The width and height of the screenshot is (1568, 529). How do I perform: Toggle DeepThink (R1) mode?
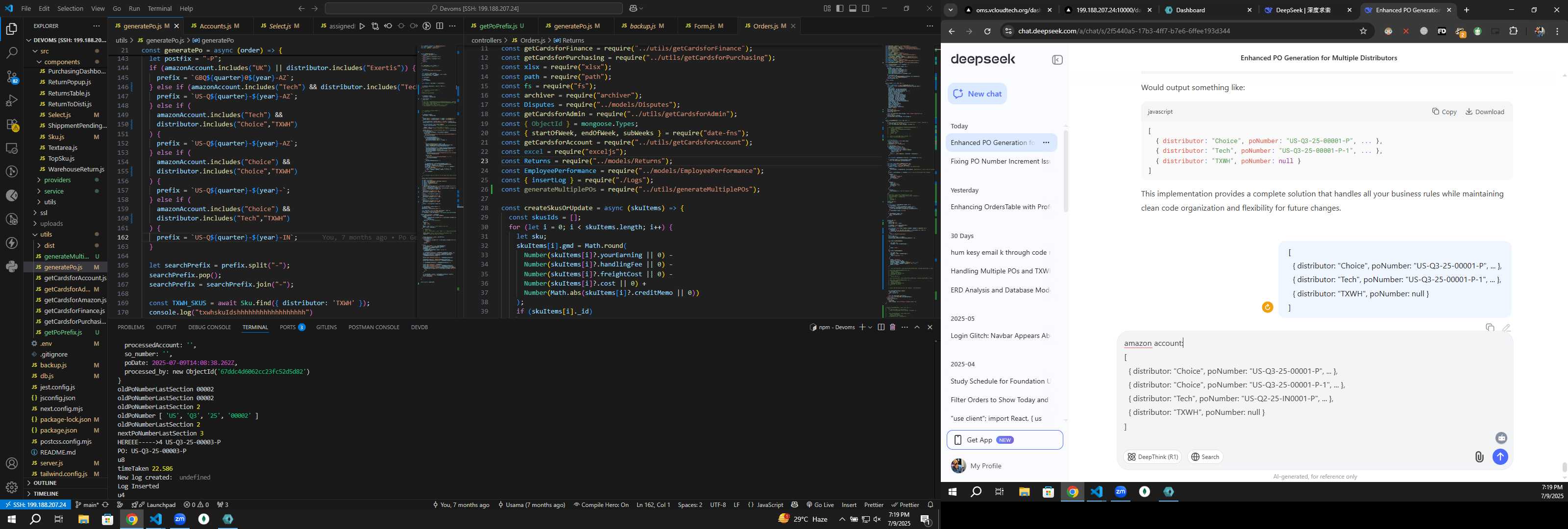click(x=1152, y=457)
